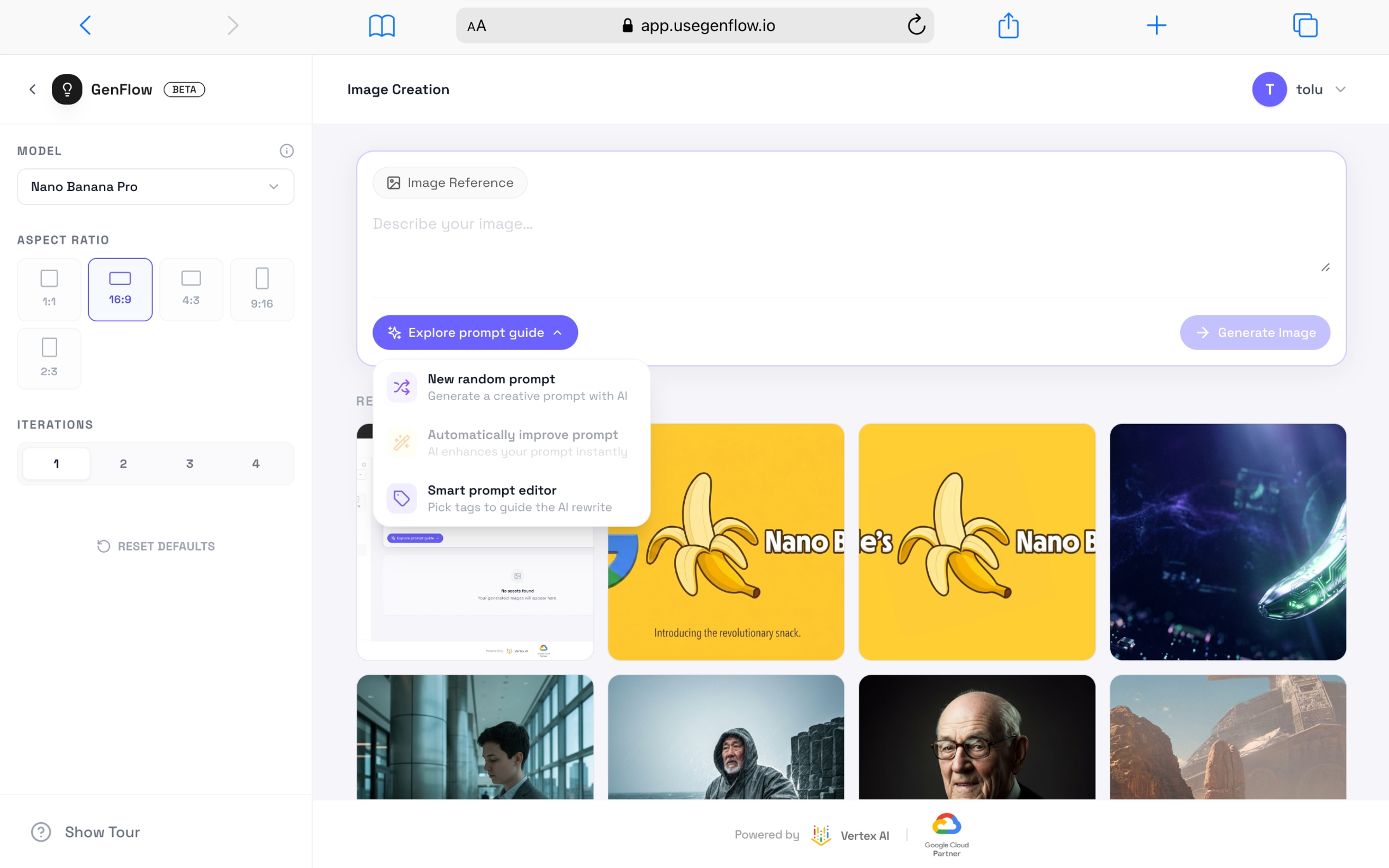Open a new tab with plus icon
The image size is (1389, 868).
click(1156, 25)
